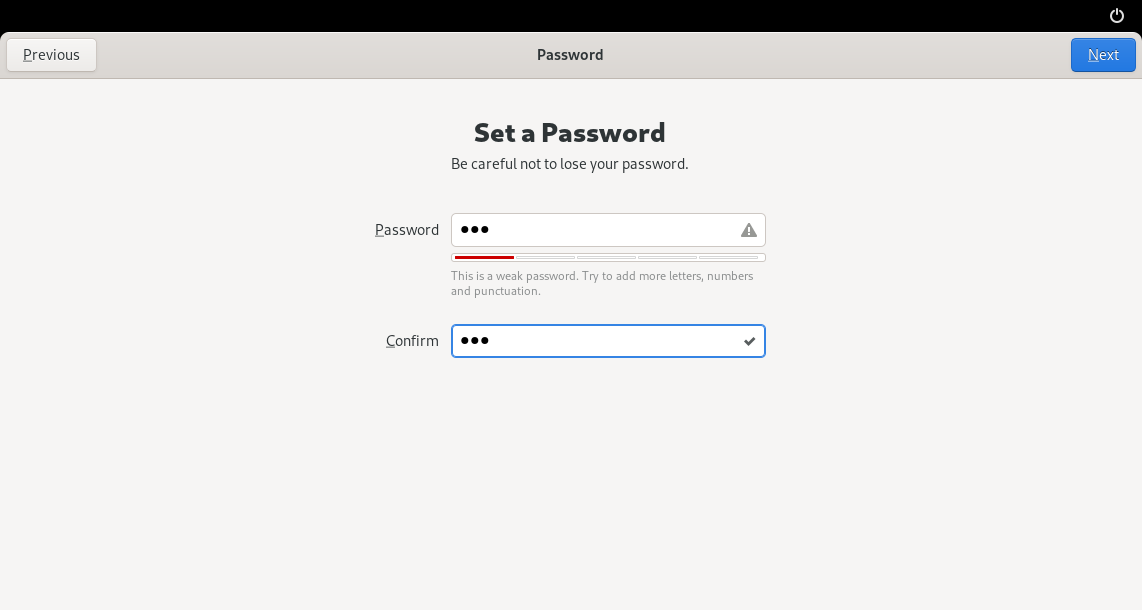The image size is (1142, 610).
Task: Click the Password field label
Action: [x=407, y=230]
